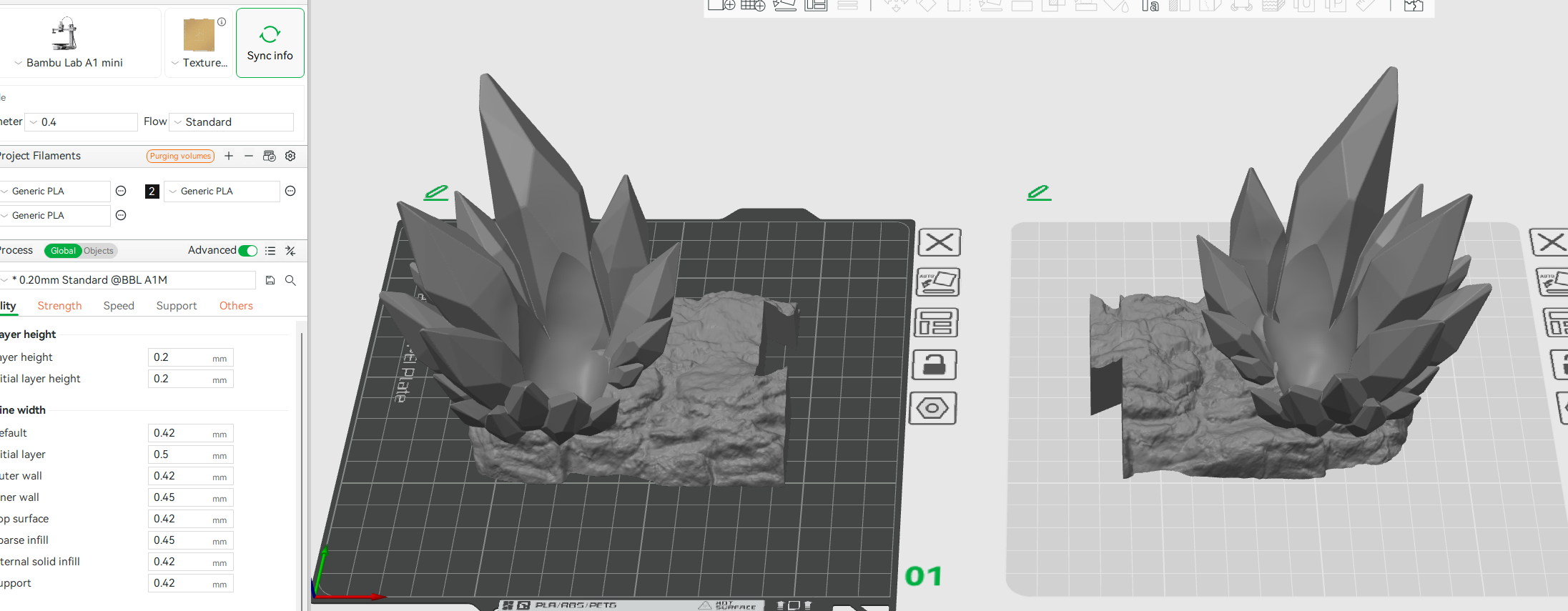Viewport: 1568px width, 611px height.
Task: Open nozzle diameter 0.4 dropdown
Action: tap(82, 122)
